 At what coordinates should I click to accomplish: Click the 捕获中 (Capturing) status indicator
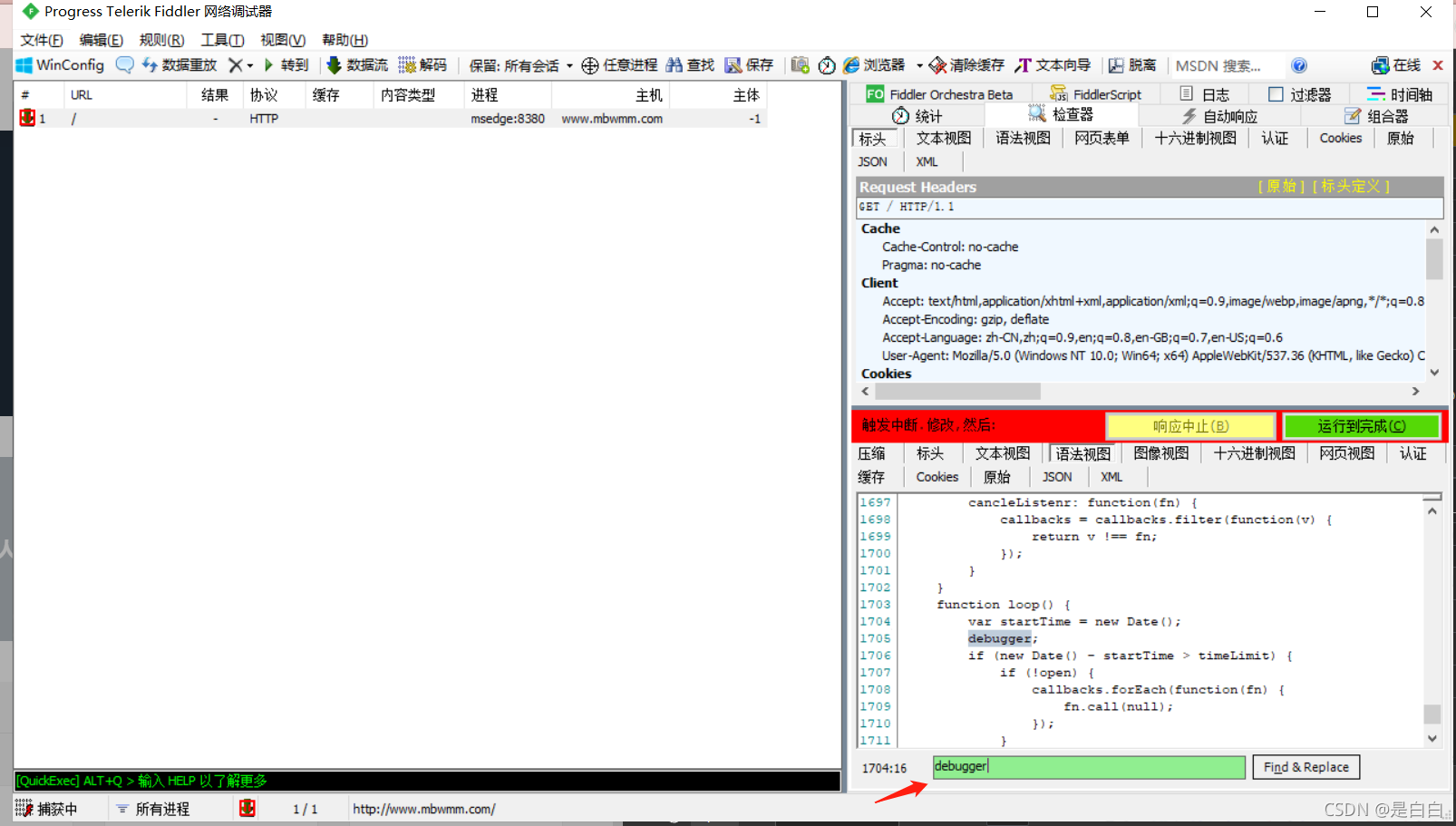coord(47,809)
